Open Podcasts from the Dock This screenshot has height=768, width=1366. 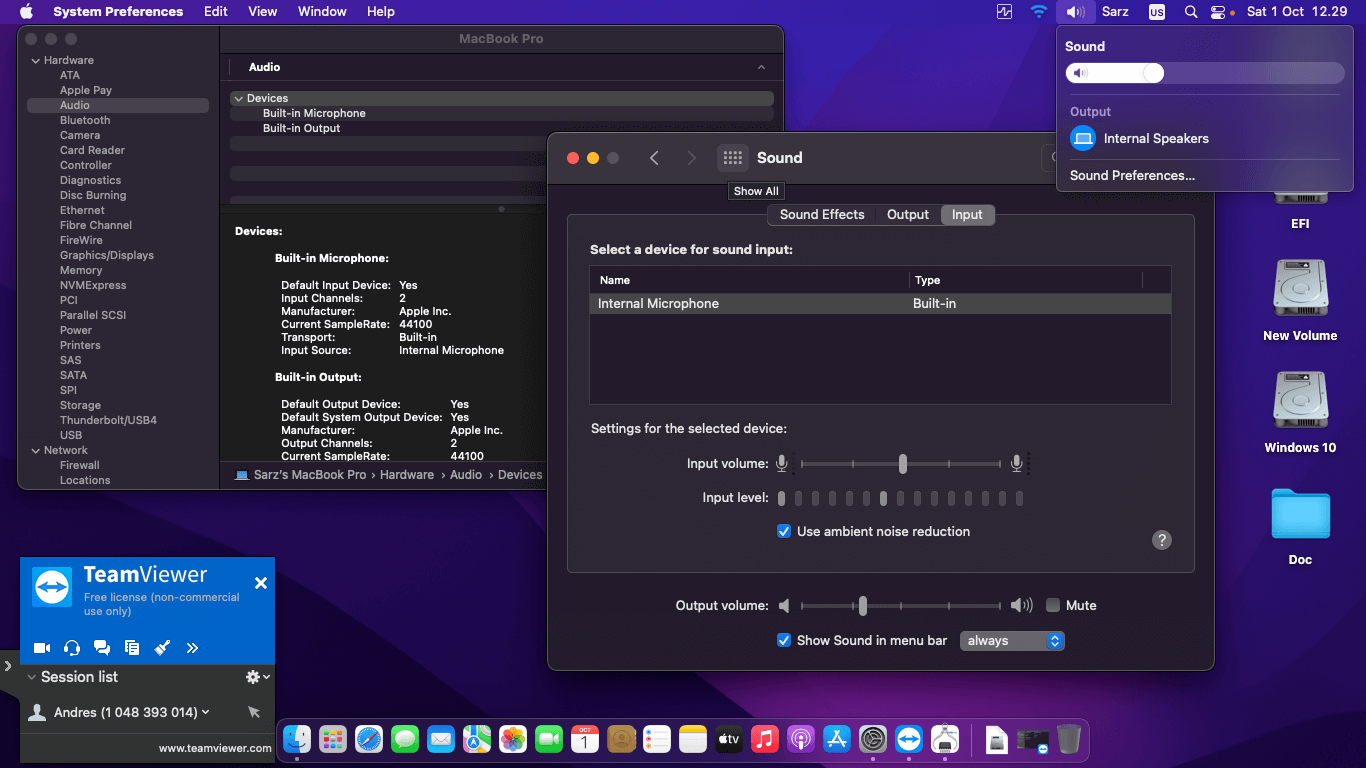pos(801,740)
